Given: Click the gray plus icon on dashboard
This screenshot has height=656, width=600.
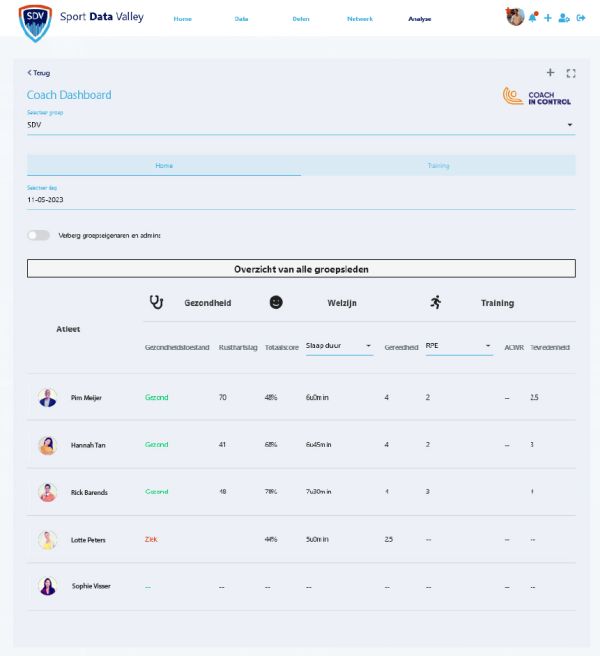Looking at the screenshot, I should pyautogui.click(x=550, y=73).
